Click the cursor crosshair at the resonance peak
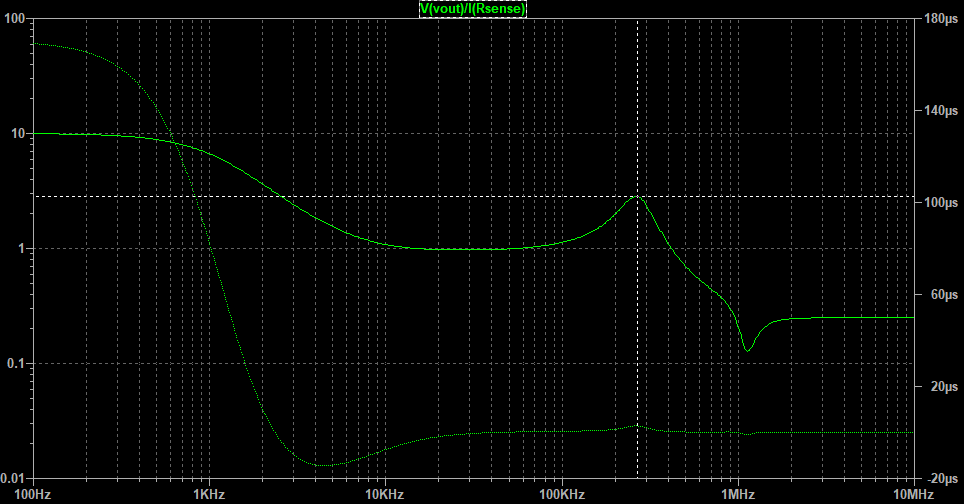The height and width of the screenshot is (504, 964). pyautogui.click(x=638, y=197)
